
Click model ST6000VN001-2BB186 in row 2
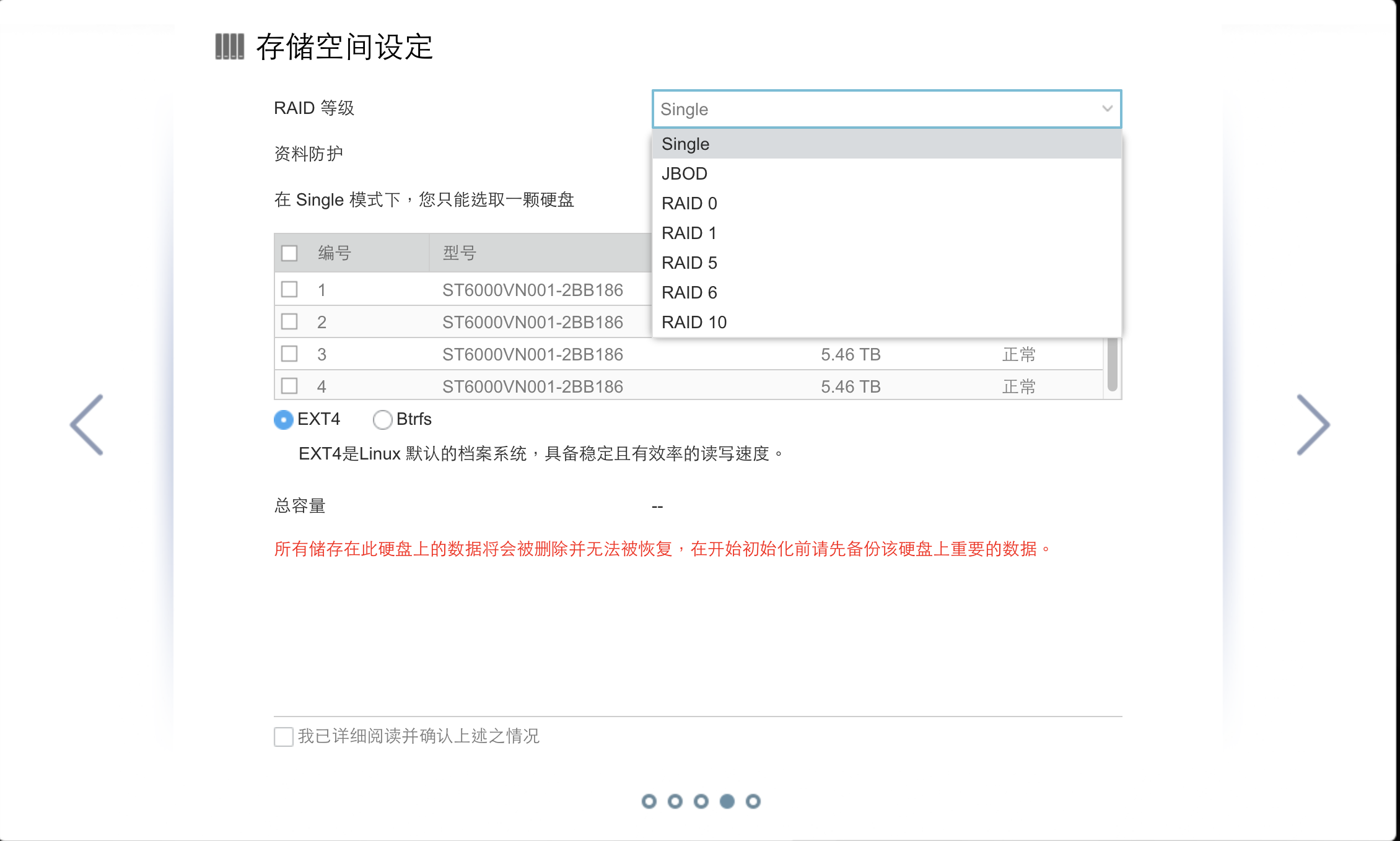click(x=533, y=322)
